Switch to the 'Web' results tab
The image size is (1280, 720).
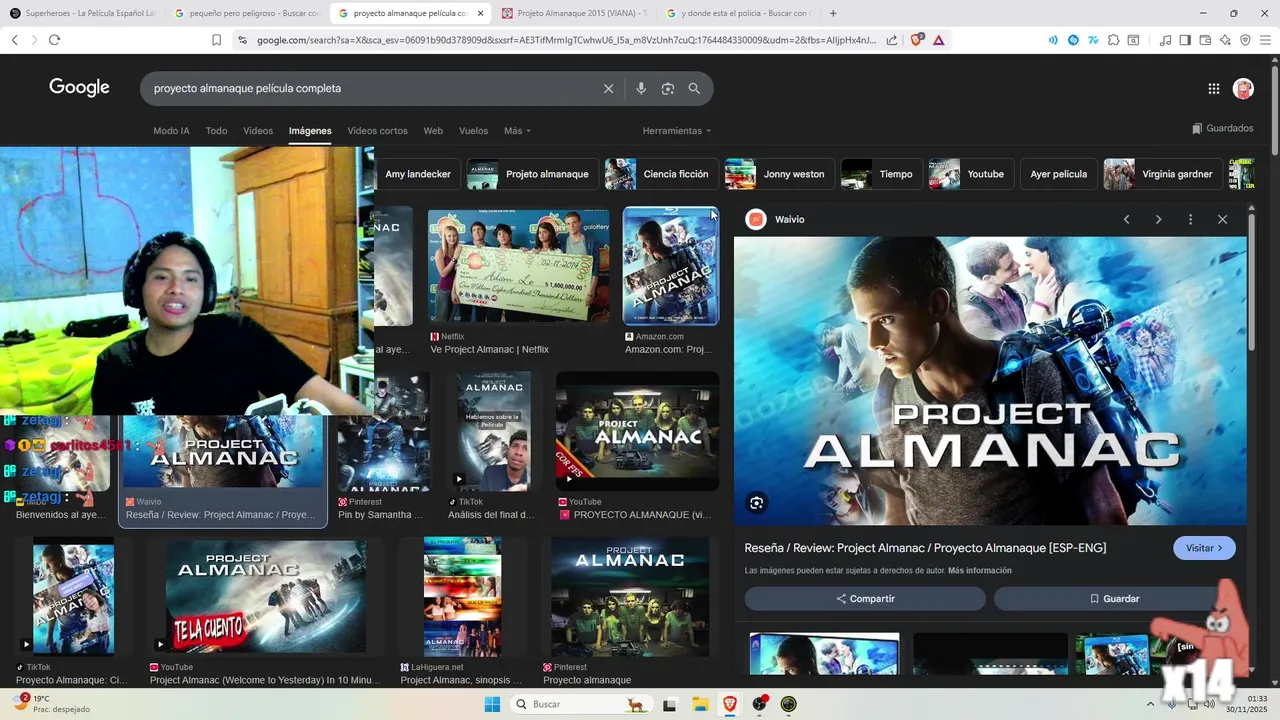(x=433, y=131)
